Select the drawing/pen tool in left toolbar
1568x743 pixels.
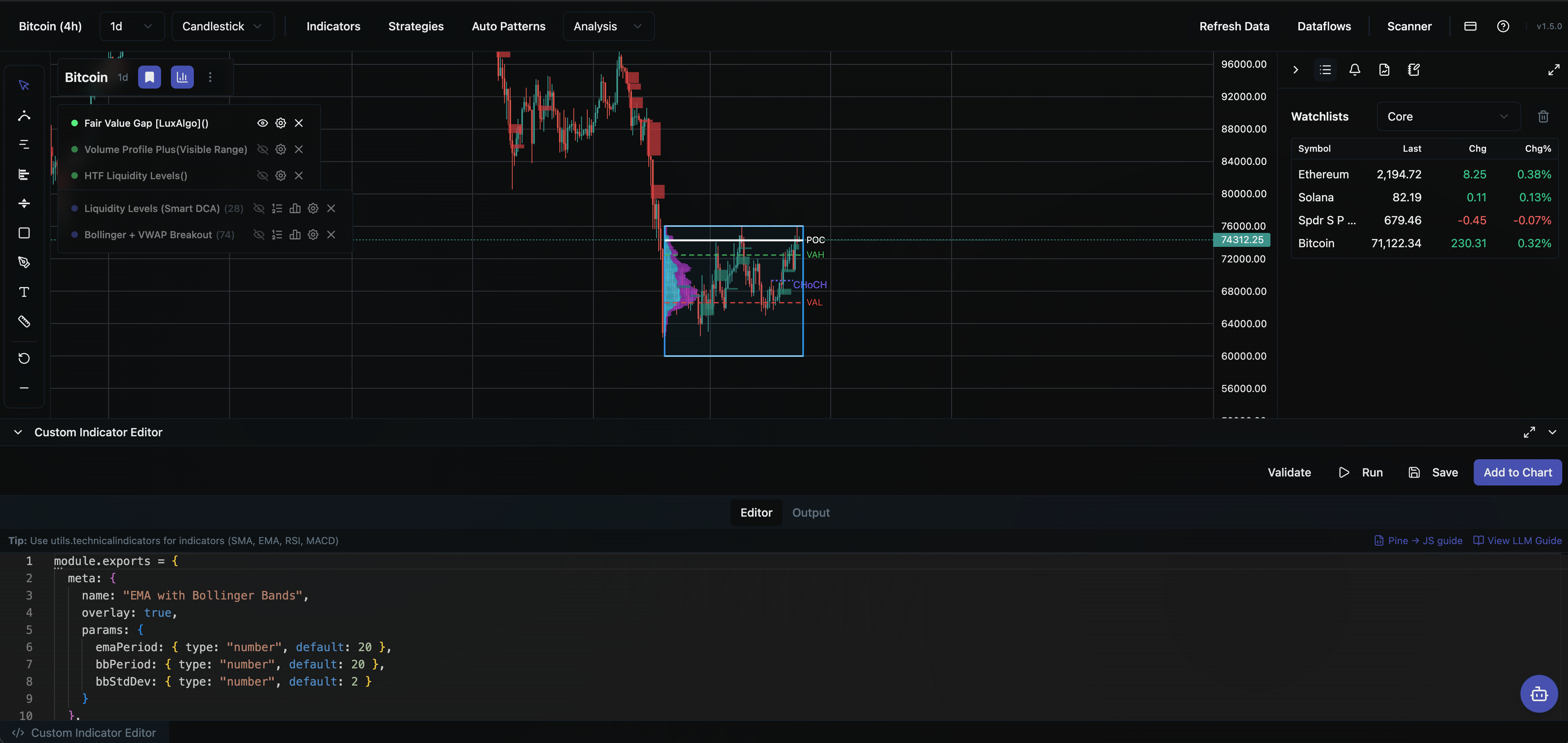[x=24, y=262]
